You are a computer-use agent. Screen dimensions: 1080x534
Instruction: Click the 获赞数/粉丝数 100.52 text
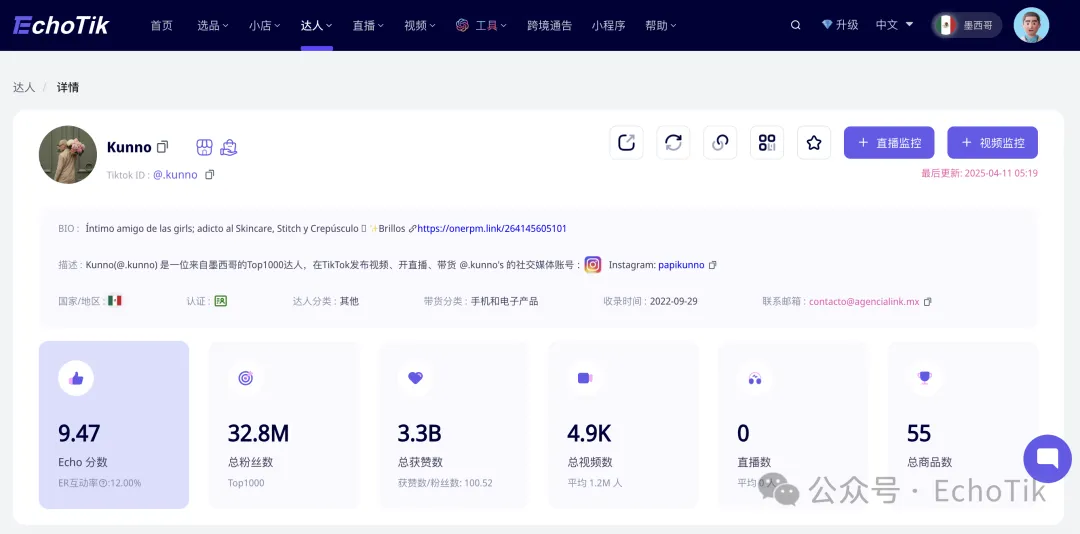coord(445,483)
